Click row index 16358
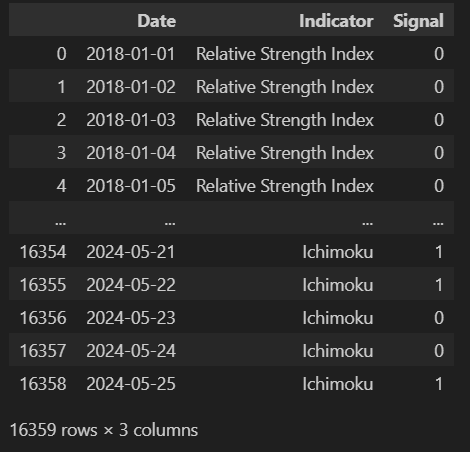Viewport: 470px width, 452px height. click(x=43, y=384)
